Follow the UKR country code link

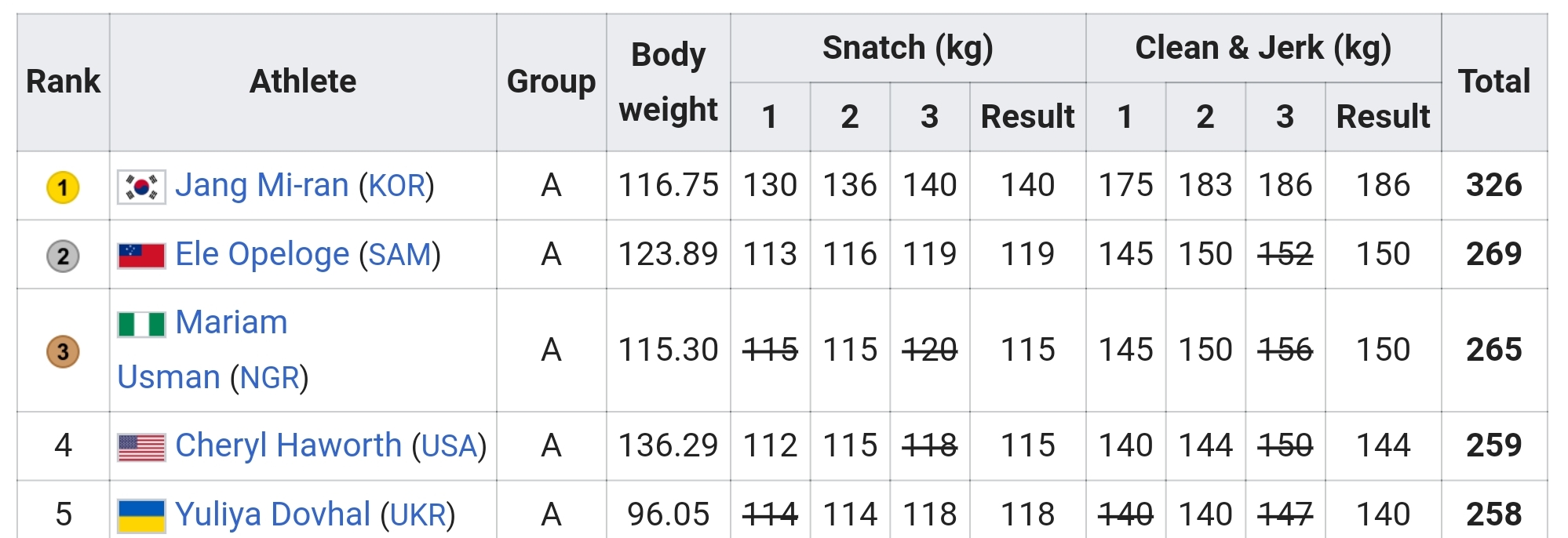point(418,516)
